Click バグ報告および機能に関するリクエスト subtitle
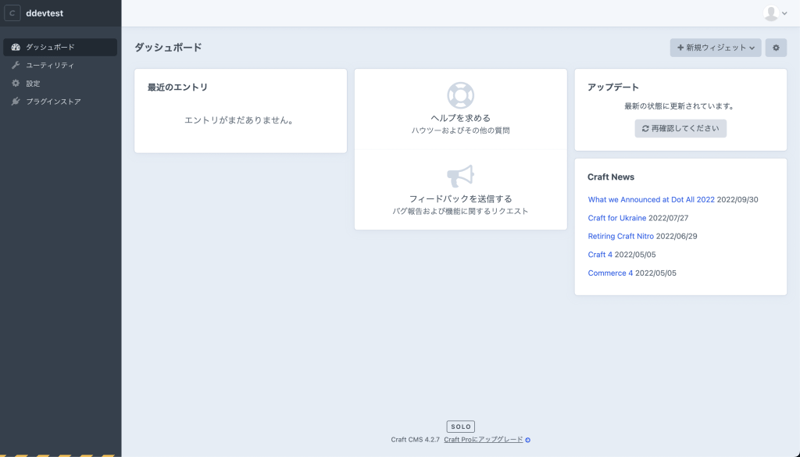This screenshot has height=457, width=800. pyautogui.click(x=461, y=211)
